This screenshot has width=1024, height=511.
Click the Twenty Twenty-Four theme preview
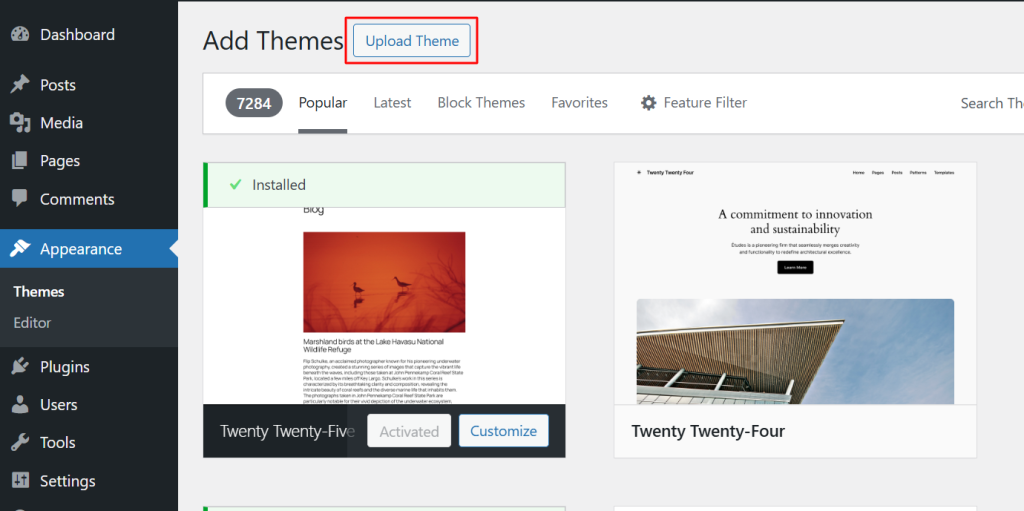click(x=795, y=283)
